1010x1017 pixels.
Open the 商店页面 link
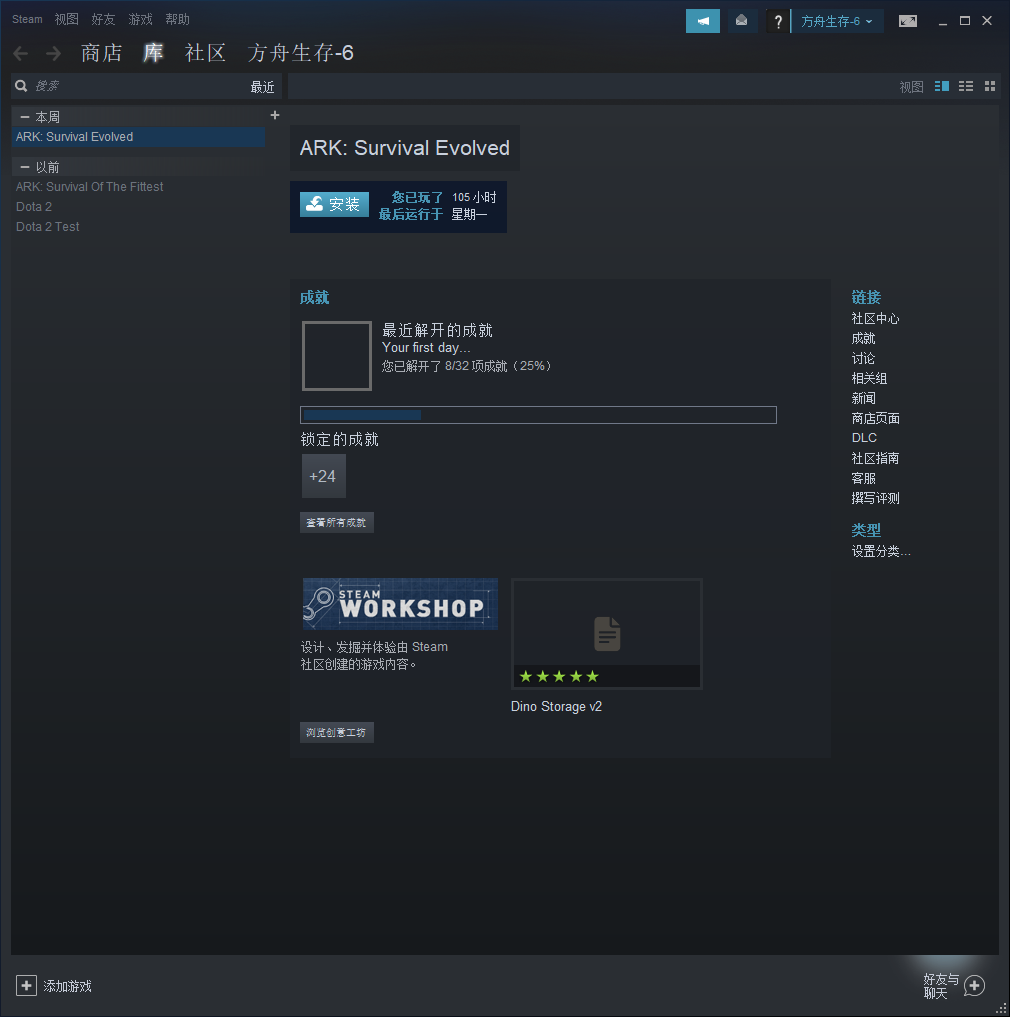click(x=875, y=418)
